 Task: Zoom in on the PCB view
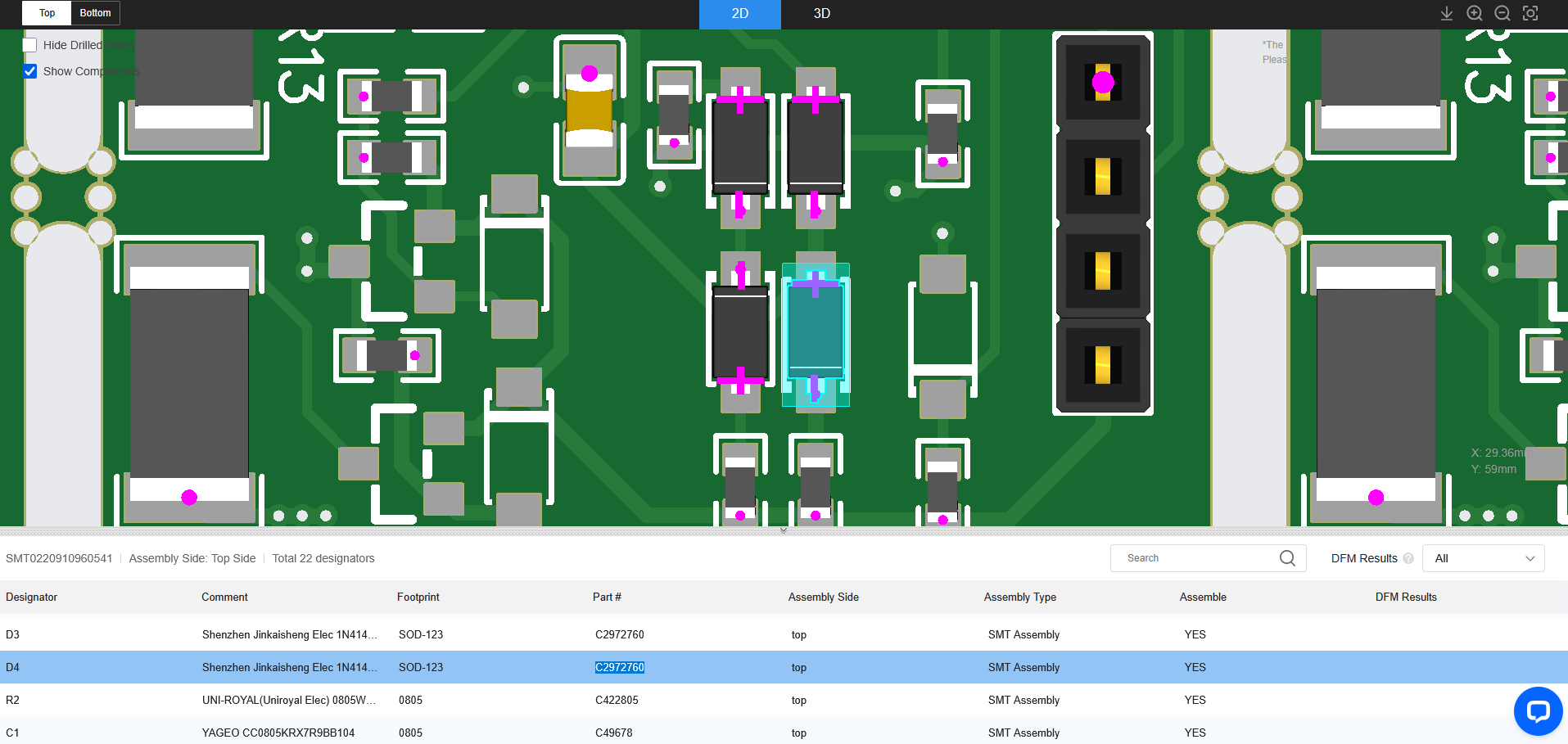[x=1475, y=13]
